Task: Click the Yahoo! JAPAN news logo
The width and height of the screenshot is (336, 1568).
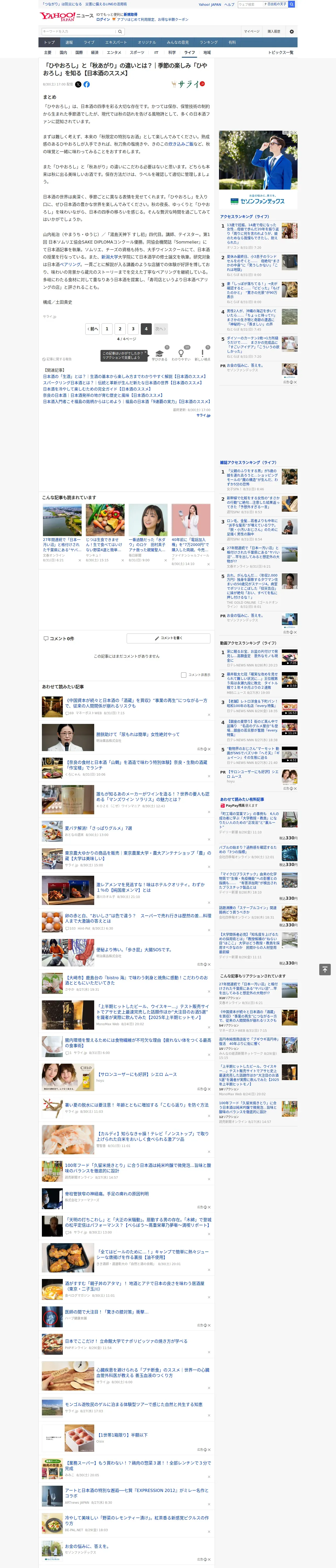Action: (x=66, y=16)
